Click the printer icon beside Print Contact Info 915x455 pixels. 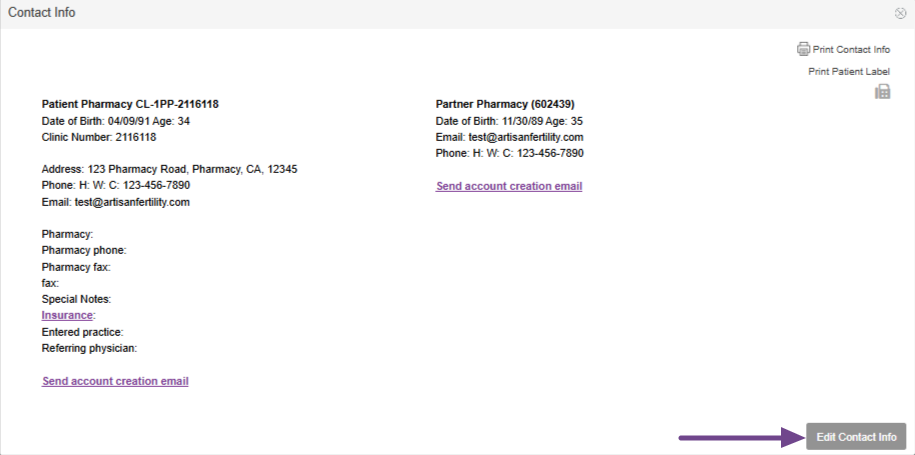tap(803, 49)
